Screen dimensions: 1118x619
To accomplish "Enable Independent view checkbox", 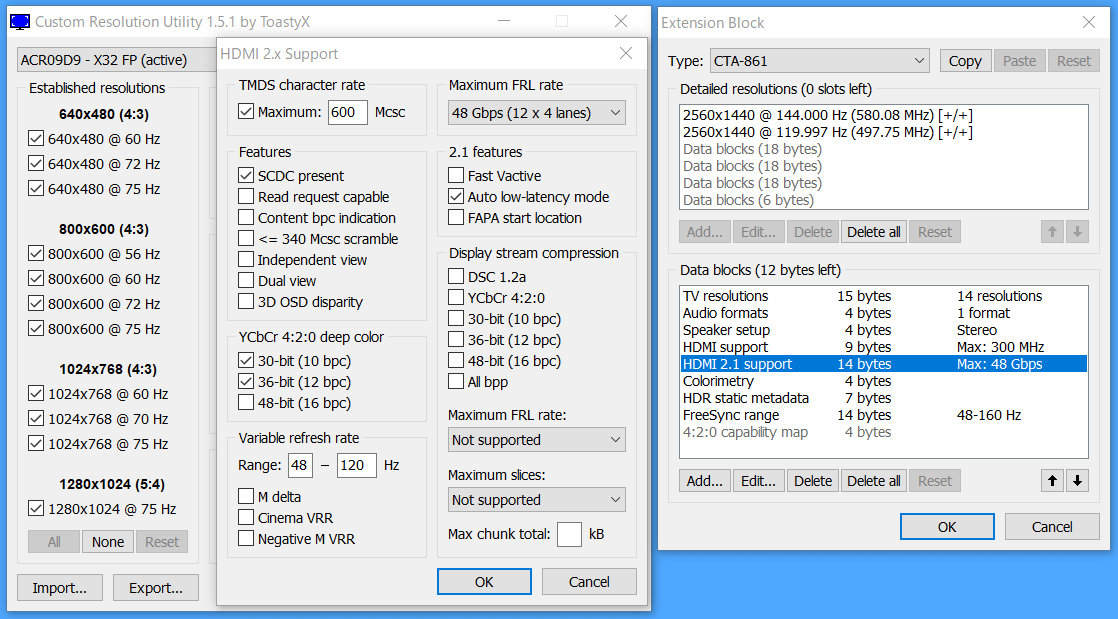I will (x=246, y=260).
